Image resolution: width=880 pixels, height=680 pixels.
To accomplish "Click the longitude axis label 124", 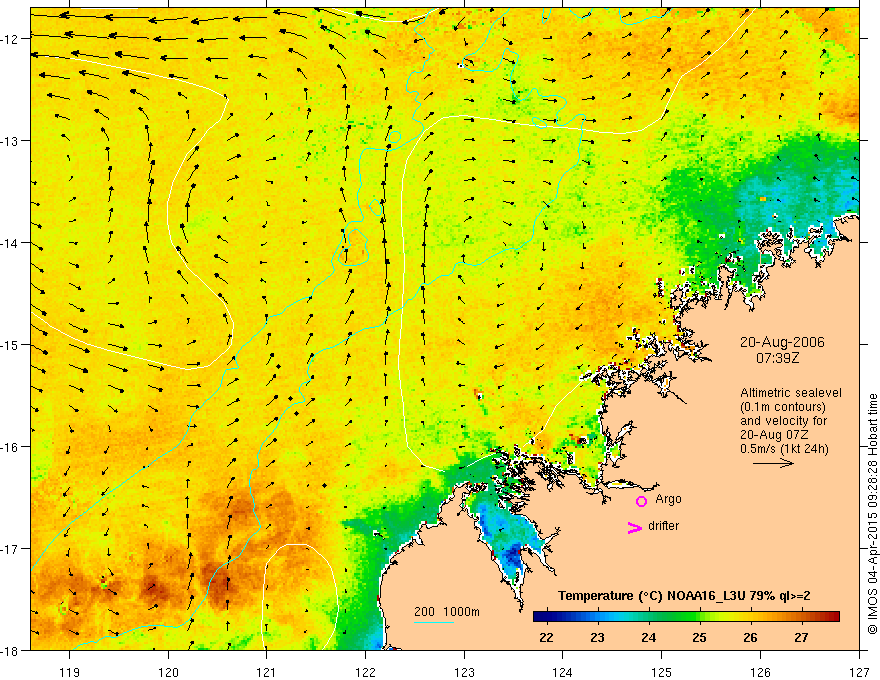I will (x=563, y=672).
